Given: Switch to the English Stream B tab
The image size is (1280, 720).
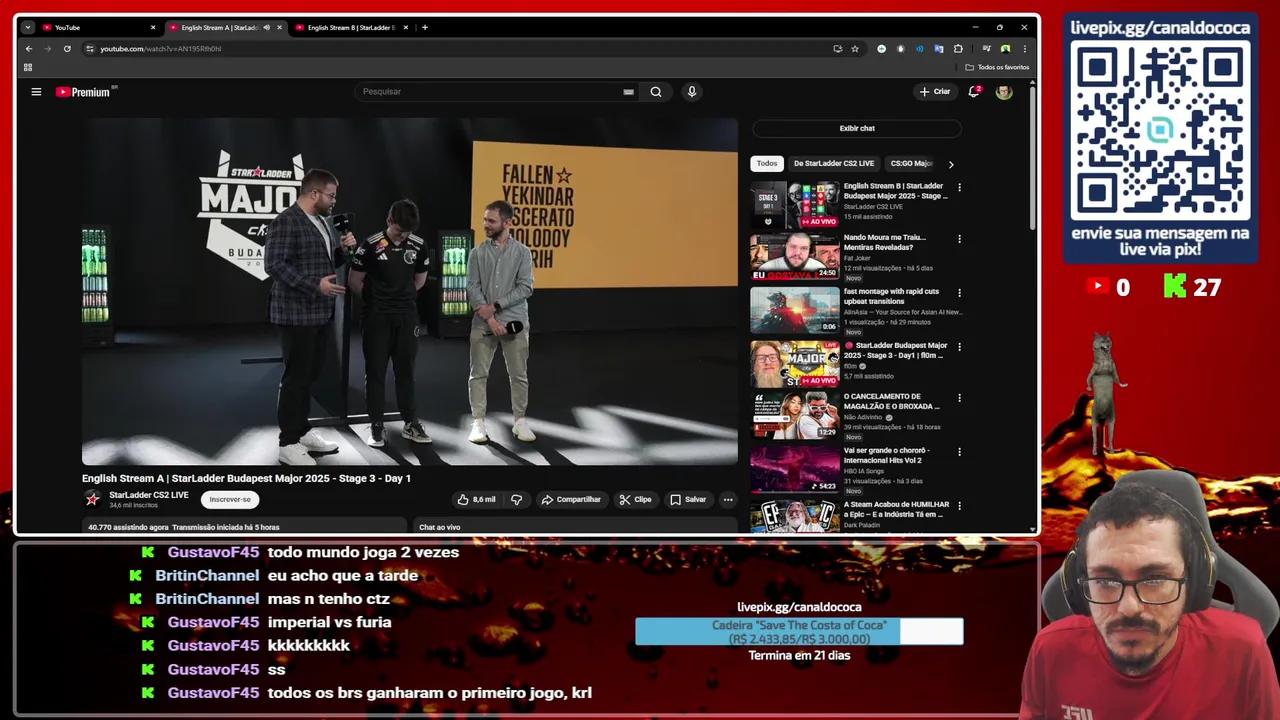Looking at the screenshot, I should (x=351, y=27).
